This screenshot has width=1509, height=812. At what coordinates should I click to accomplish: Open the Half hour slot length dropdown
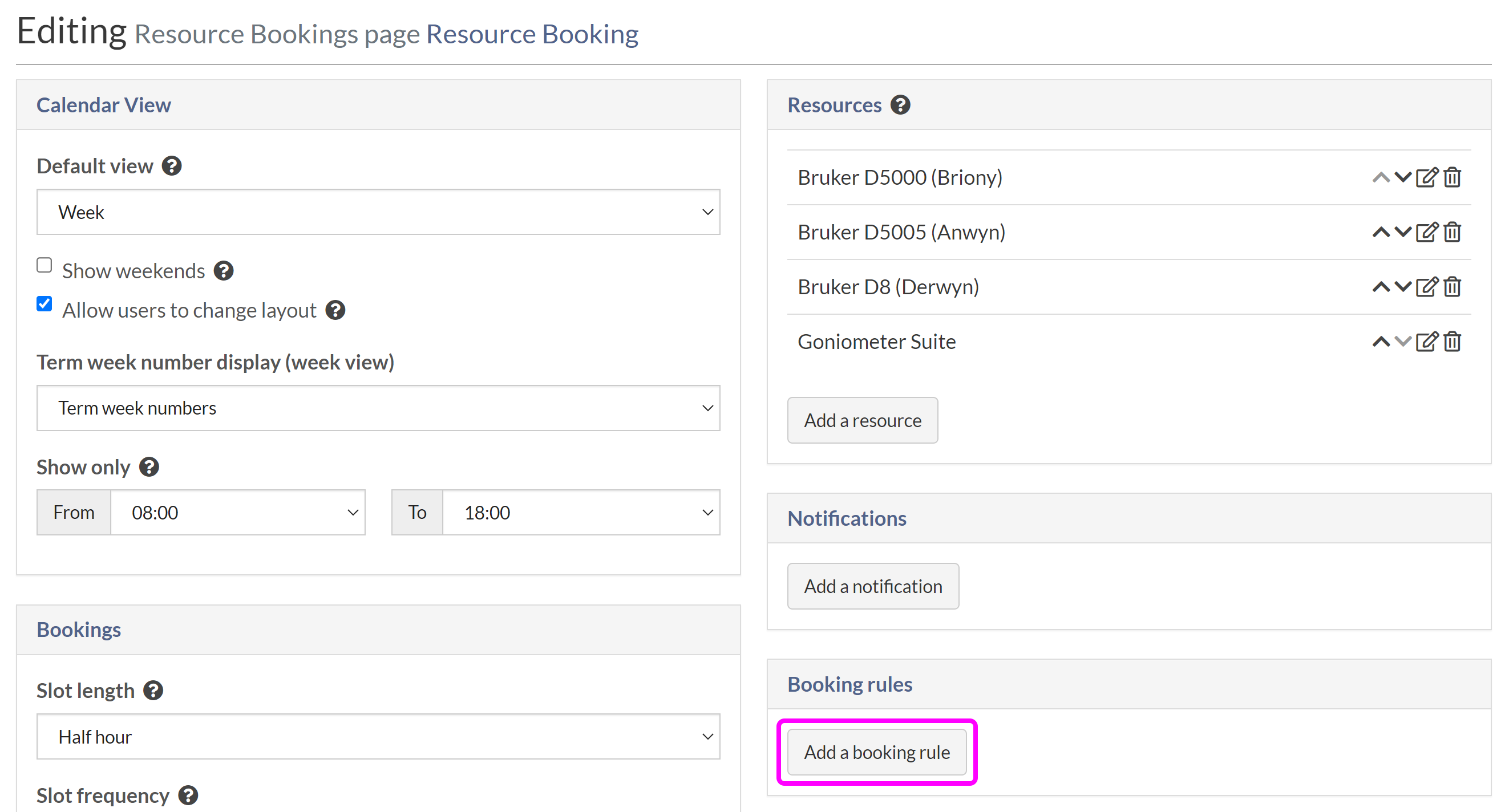point(378,737)
